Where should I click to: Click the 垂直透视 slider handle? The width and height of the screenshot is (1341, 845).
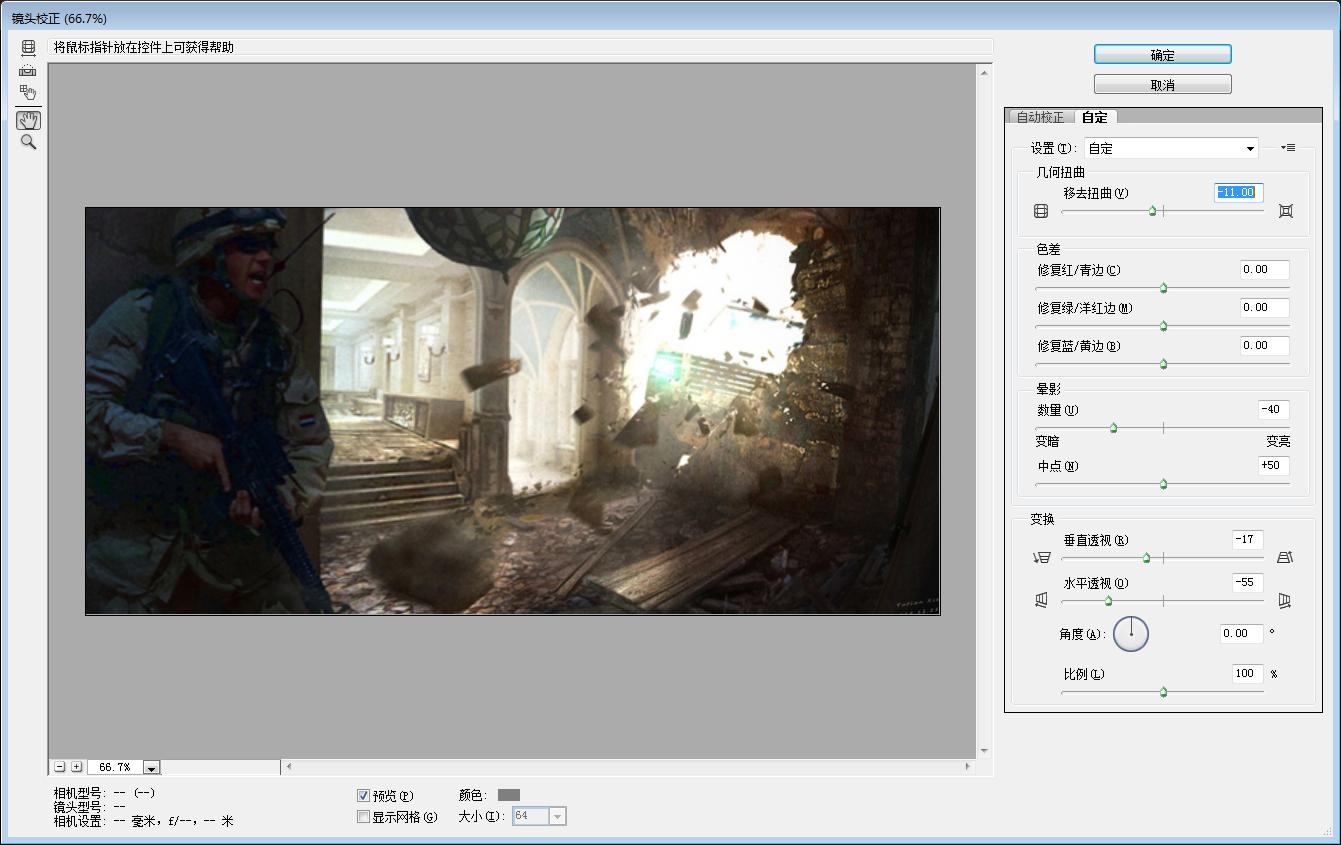point(1146,558)
